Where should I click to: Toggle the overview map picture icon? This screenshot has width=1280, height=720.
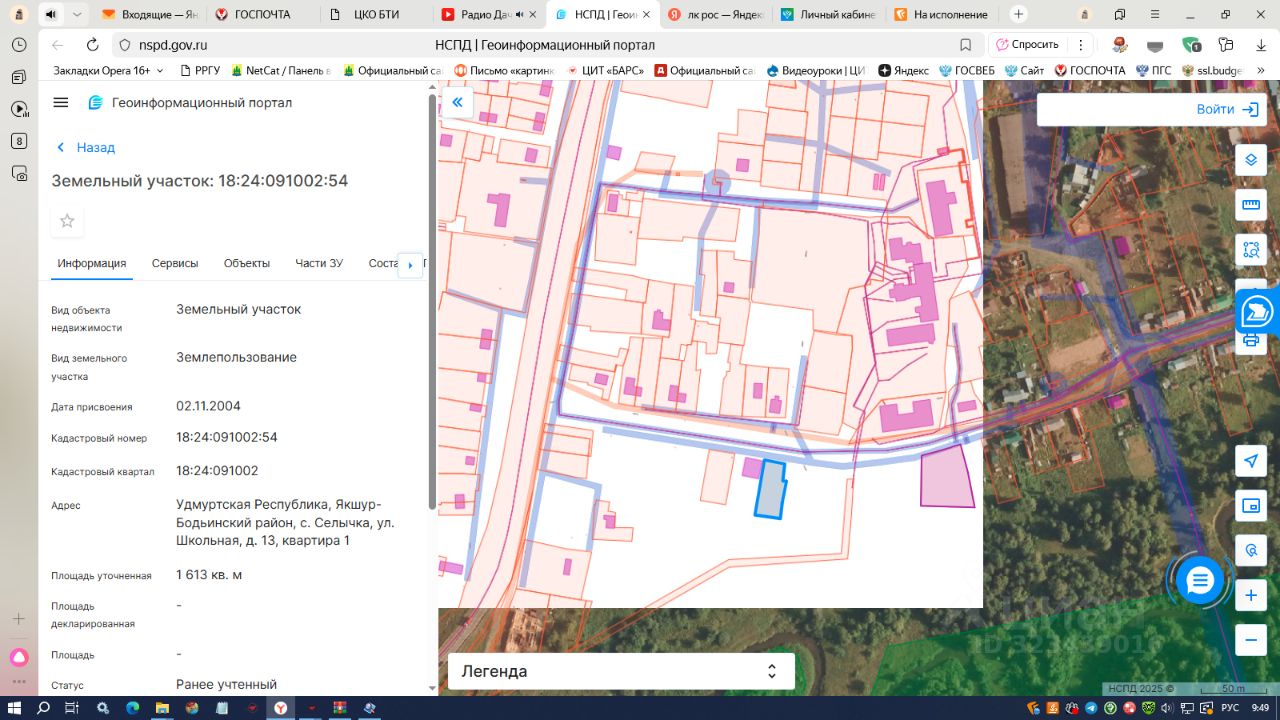coord(1250,506)
